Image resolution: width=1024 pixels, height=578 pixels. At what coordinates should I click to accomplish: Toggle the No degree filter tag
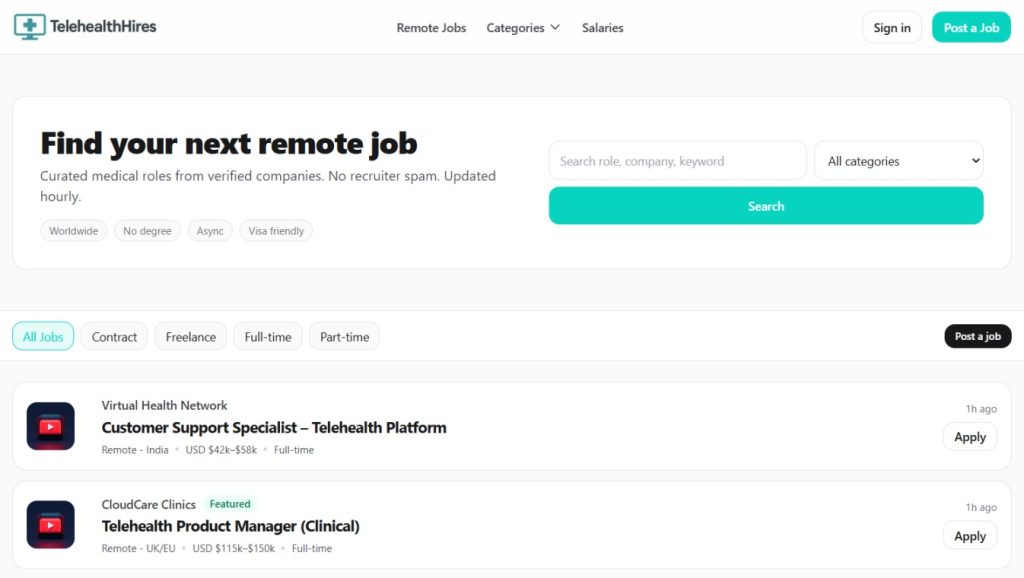(147, 231)
